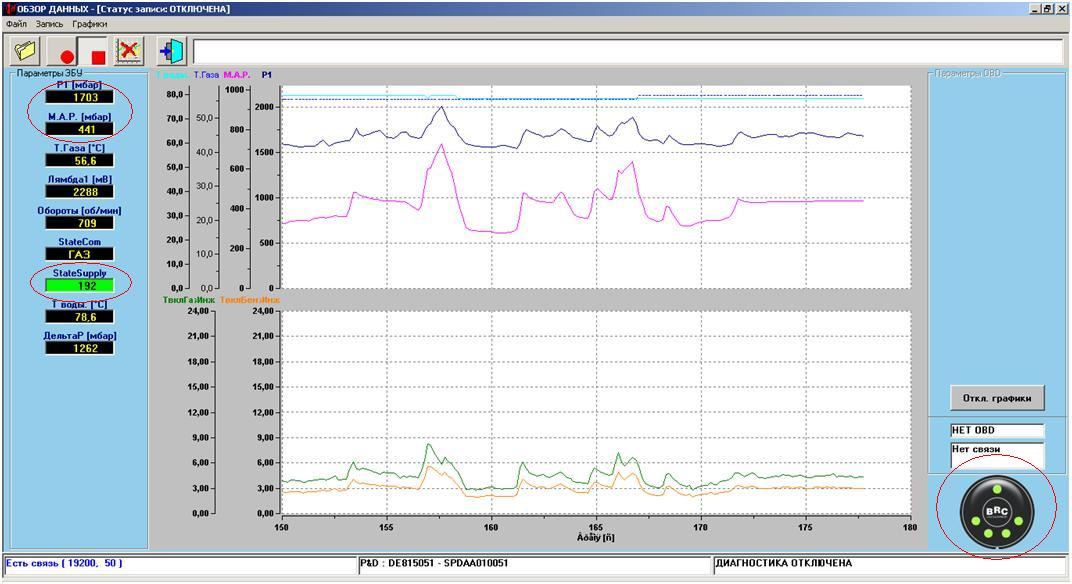Select the Т.Газа value 56,6
The width and height of the screenshot is (1072, 584).
click(79, 161)
